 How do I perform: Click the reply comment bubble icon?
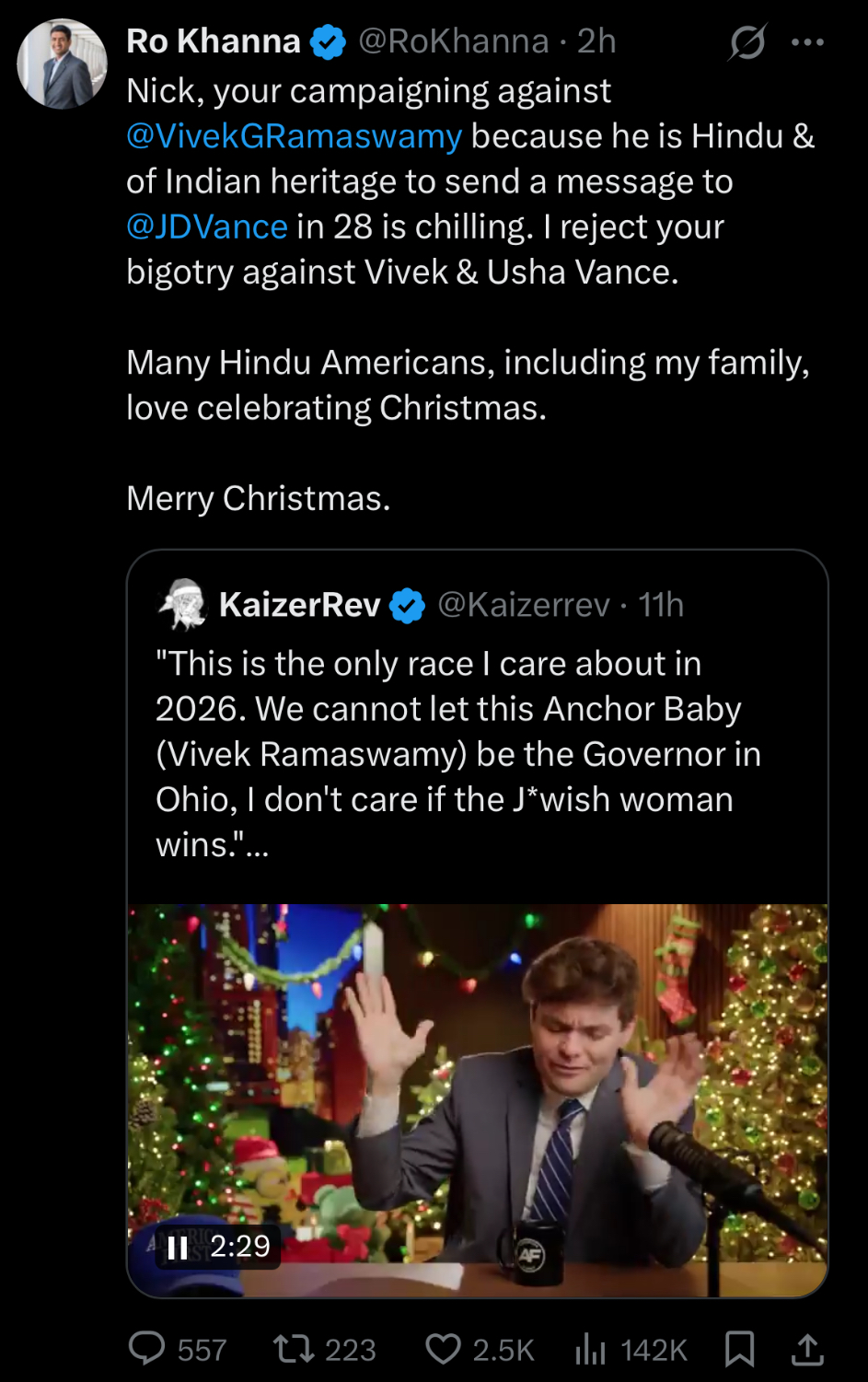147,1349
